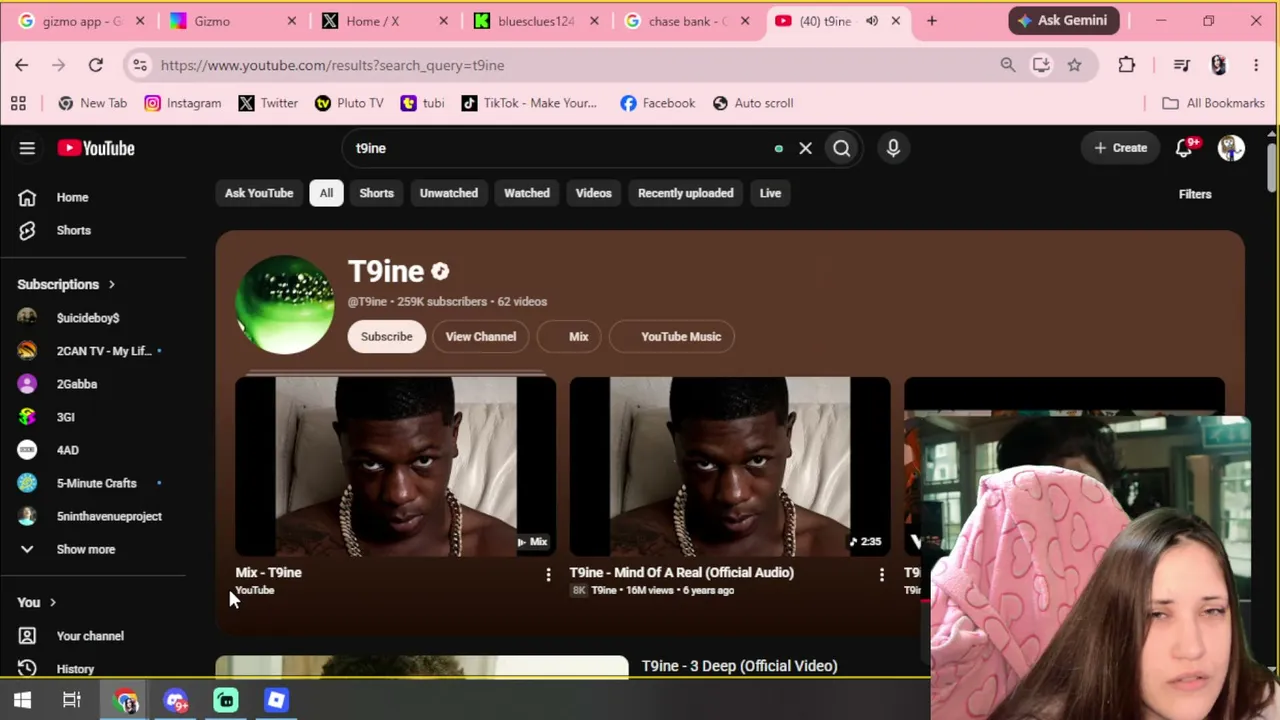Screen dimensions: 1280x720
Task: Open the Windows Start menu
Action: pyautogui.click(x=22, y=700)
